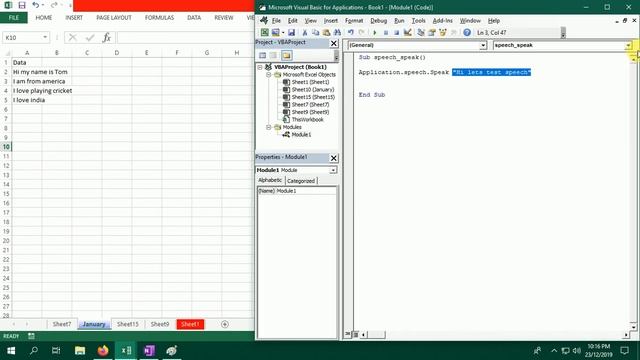Click Insert UserForm icon in VBA toolbar
This screenshot has width=640, height=360.
276,32
